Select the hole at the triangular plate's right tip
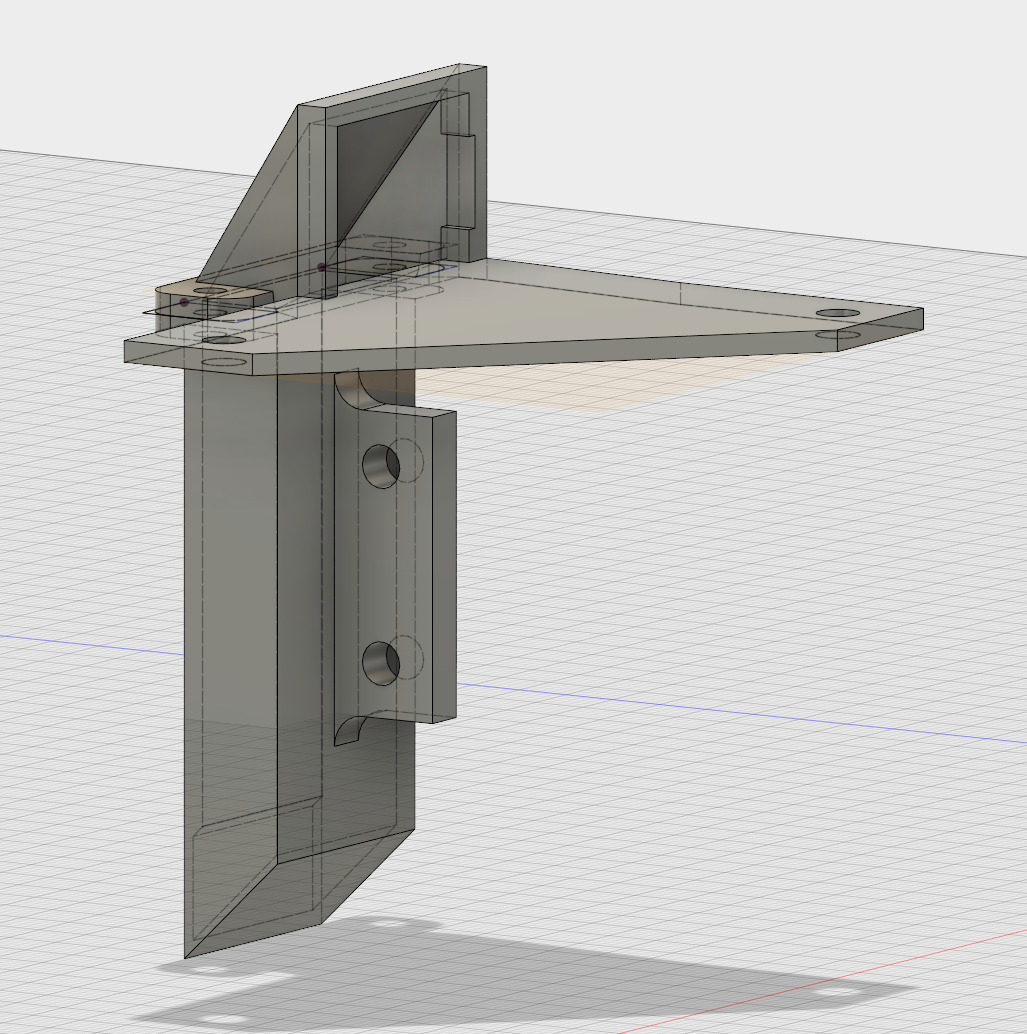The width and height of the screenshot is (1027, 1034). (838, 313)
